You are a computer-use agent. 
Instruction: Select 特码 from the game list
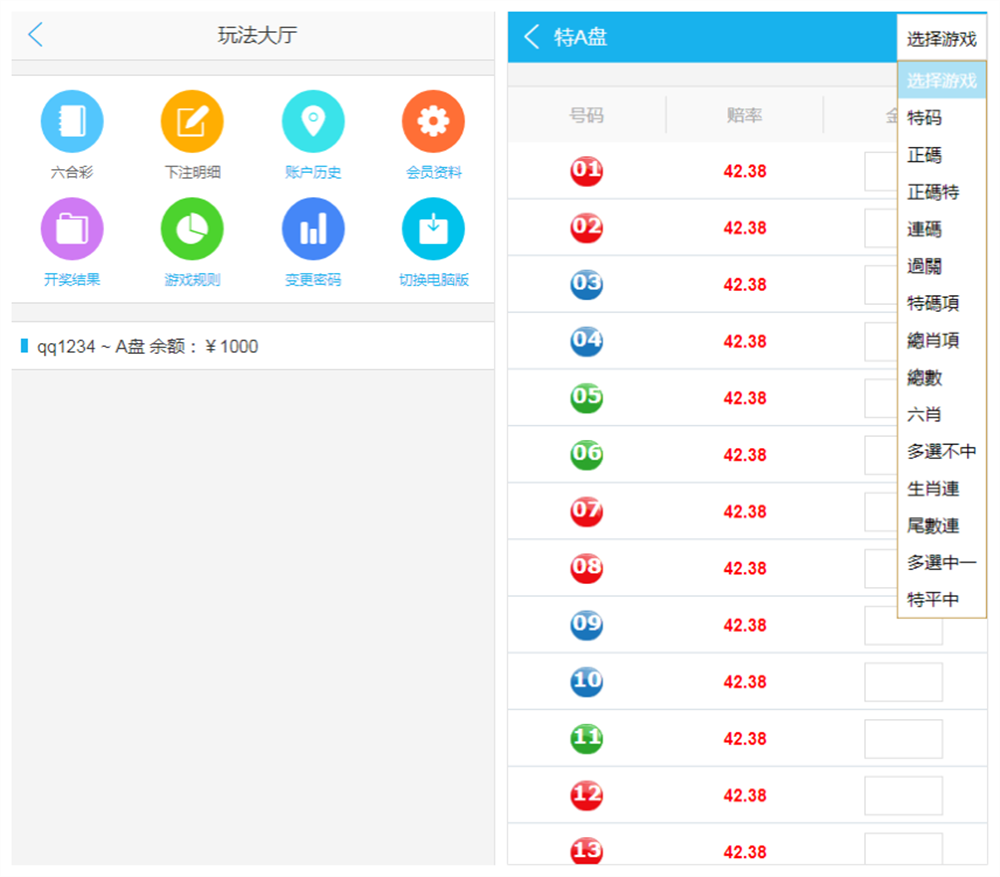[926, 117]
